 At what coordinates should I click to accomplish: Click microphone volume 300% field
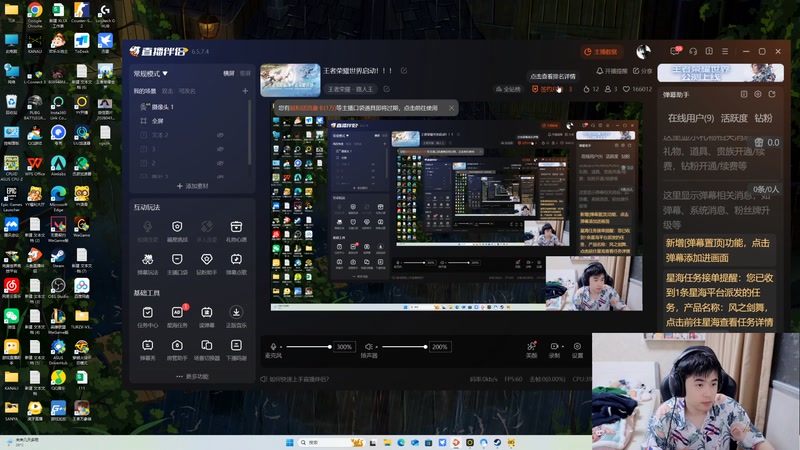(x=344, y=347)
